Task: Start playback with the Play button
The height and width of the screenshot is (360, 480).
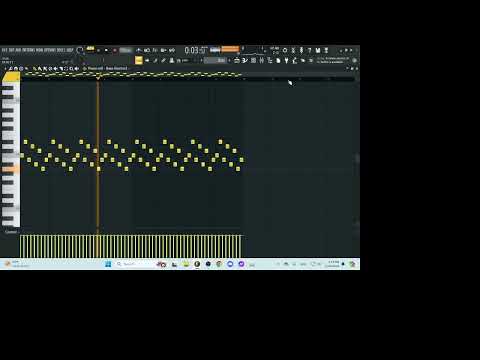Action: coord(99,50)
